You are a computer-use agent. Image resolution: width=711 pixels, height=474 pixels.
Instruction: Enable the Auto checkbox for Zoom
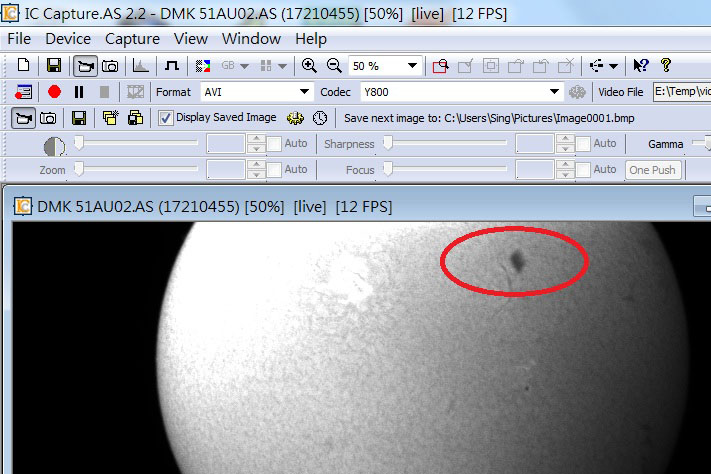pos(273,170)
